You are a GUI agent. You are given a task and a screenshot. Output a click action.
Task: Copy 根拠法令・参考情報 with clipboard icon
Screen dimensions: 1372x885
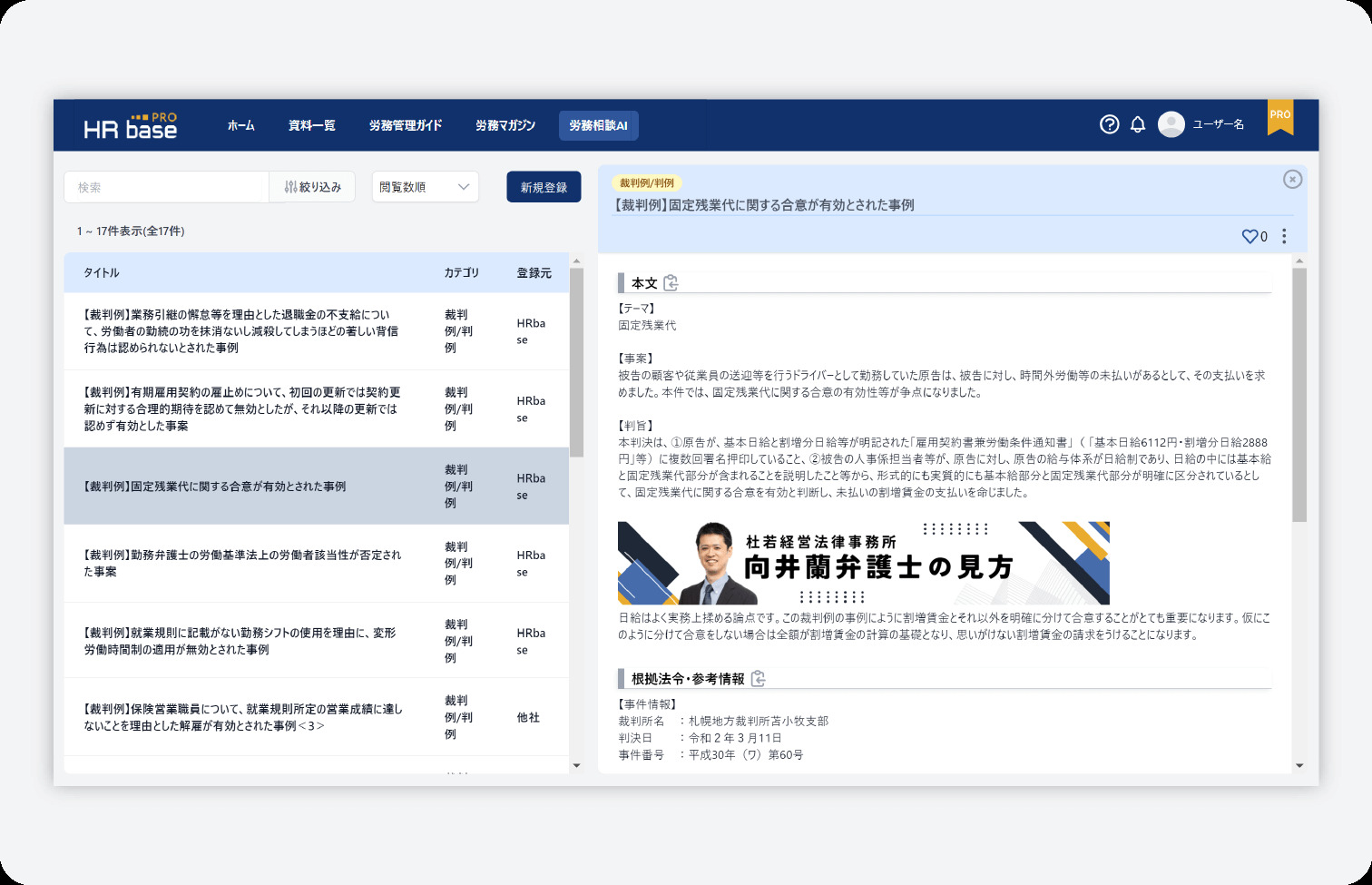point(759,679)
